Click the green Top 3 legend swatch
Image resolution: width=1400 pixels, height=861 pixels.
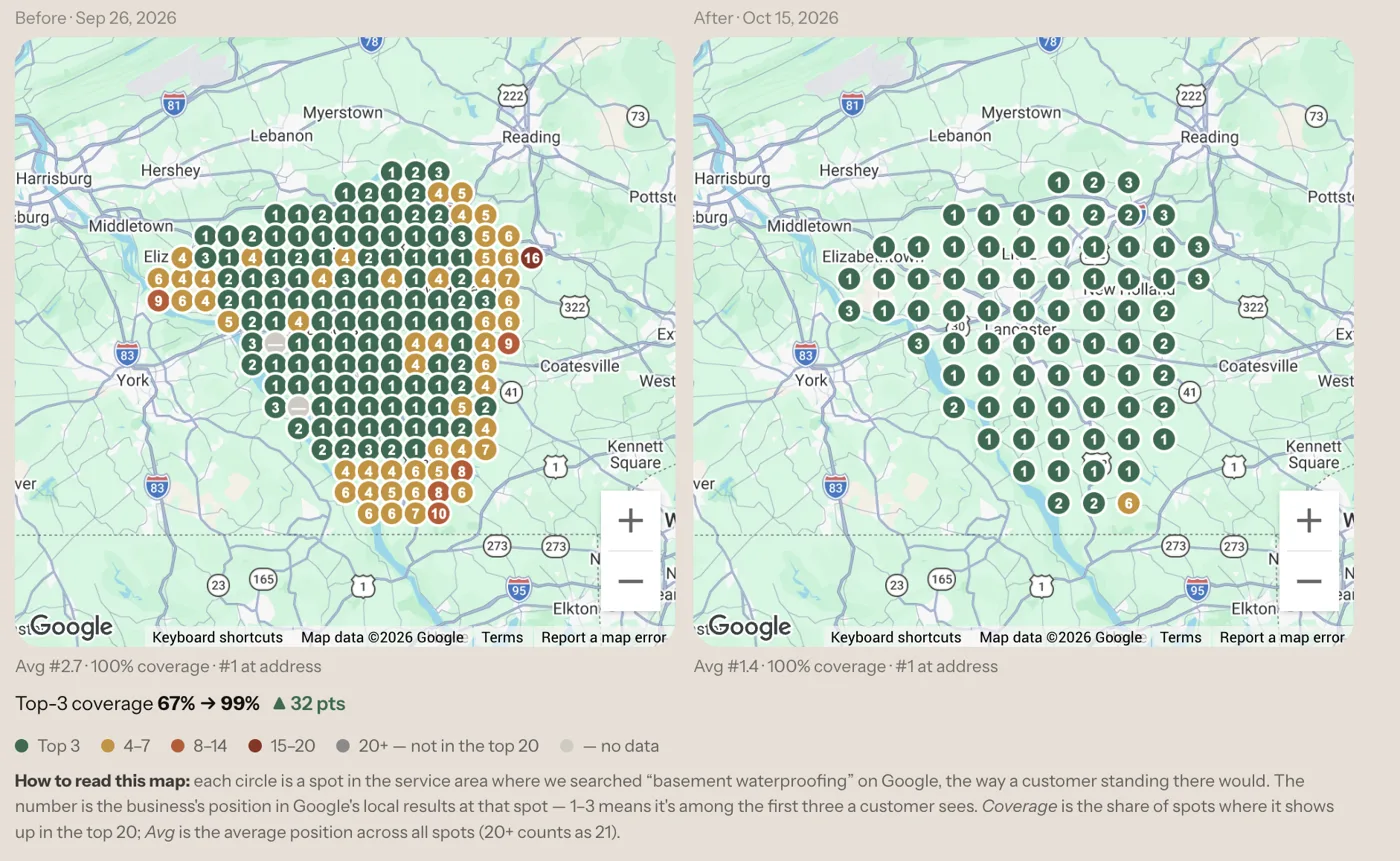pos(22,746)
